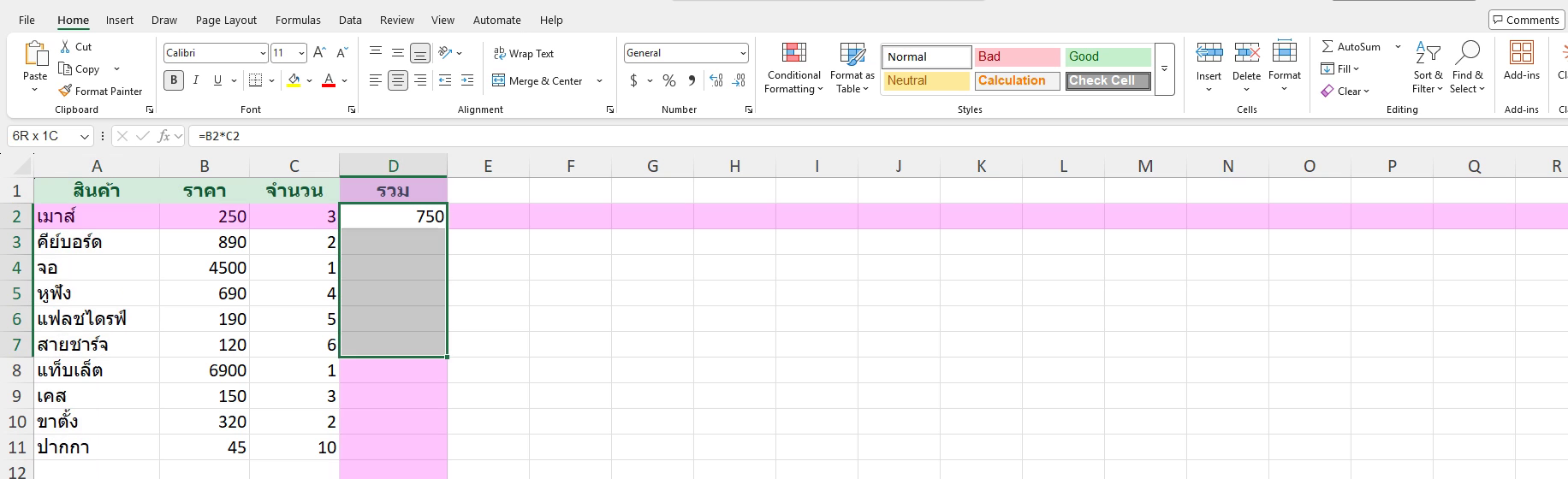Screen dimensions: 1568x479
Task: Open Sort & Filter
Action: tap(1428, 68)
